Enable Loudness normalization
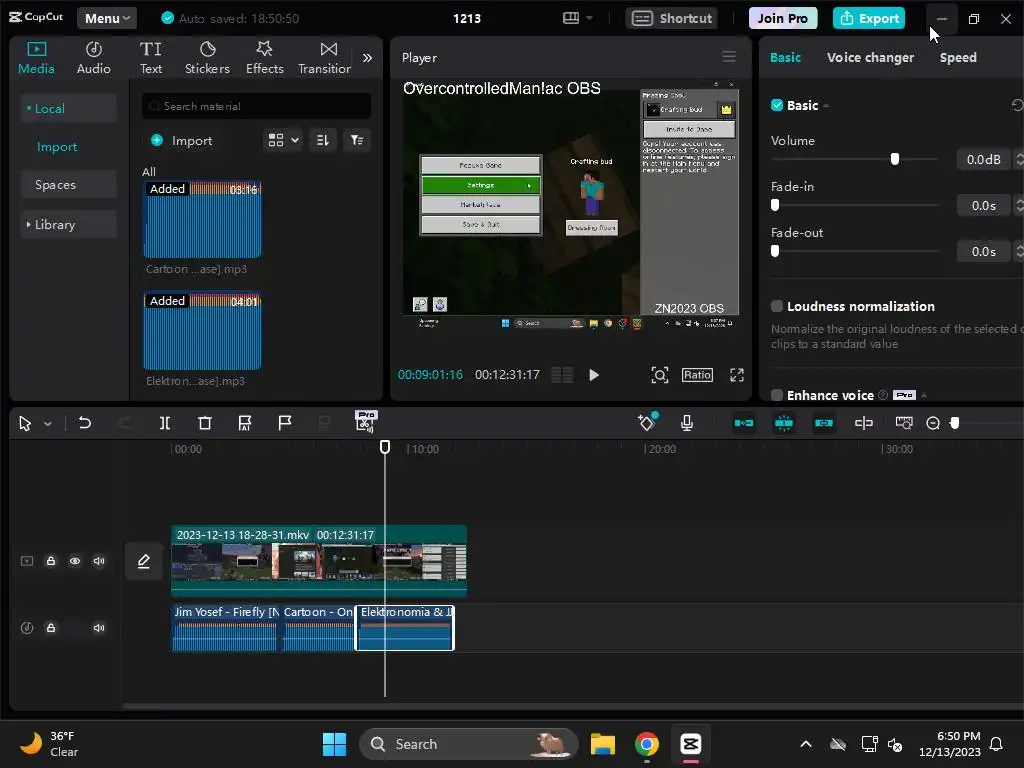 coord(776,306)
